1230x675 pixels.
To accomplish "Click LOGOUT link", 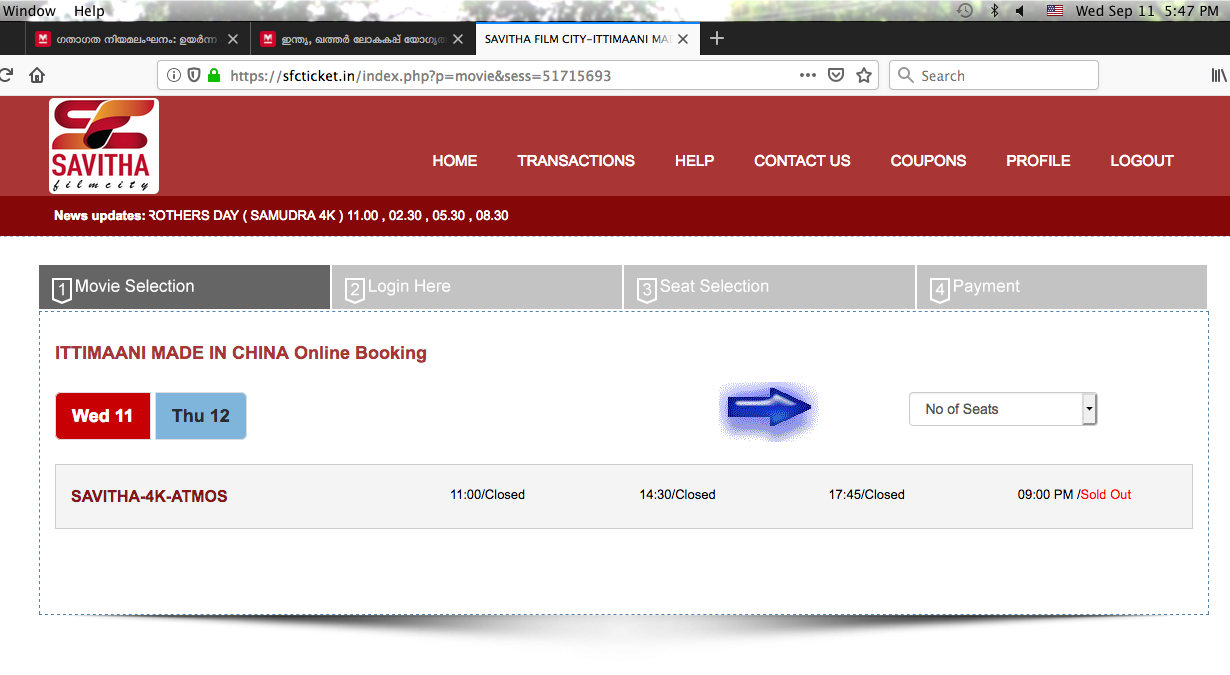I will (x=1142, y=161).
